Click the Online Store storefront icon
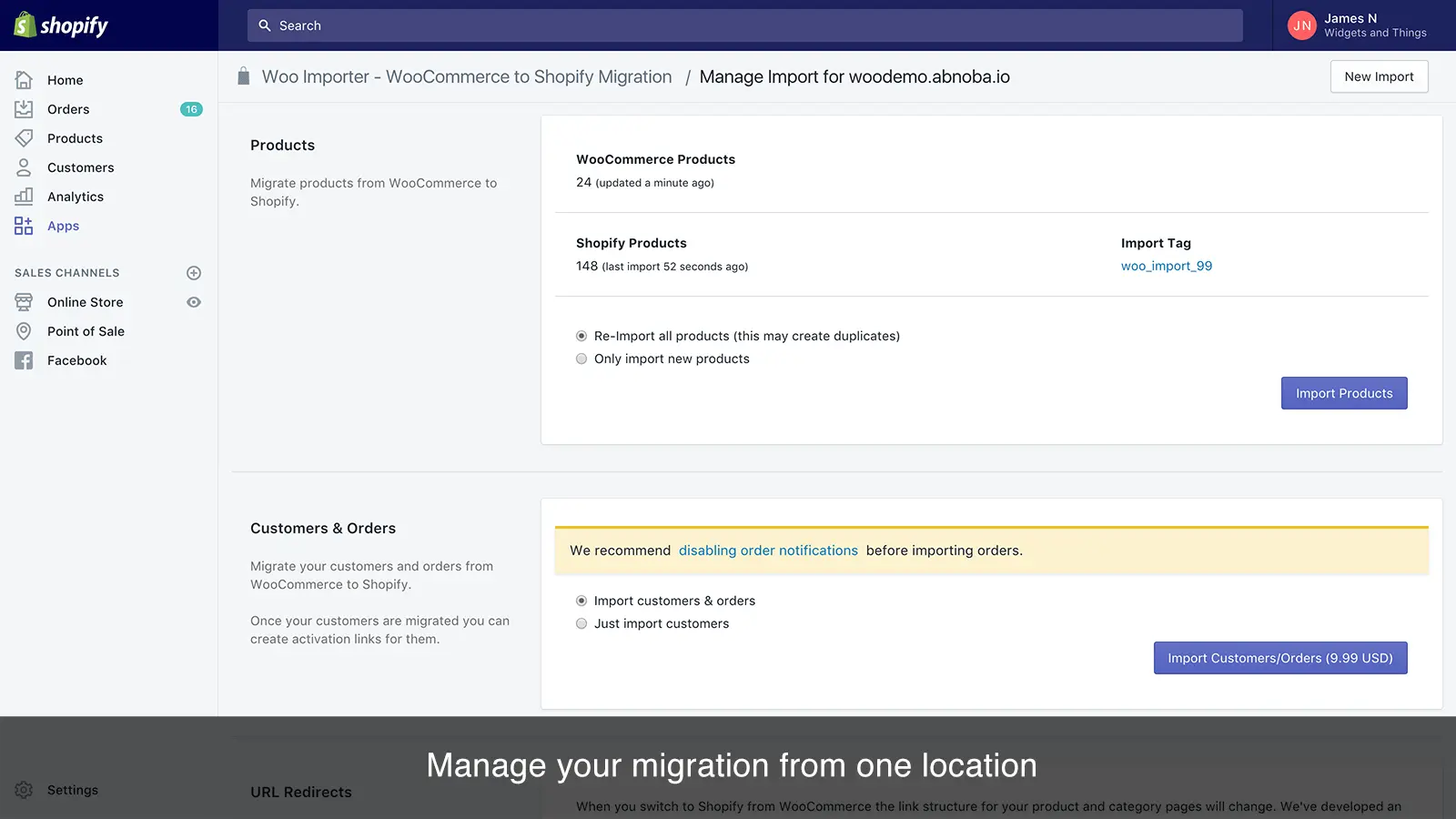1456x819 pixels. (x=24, y=302)
